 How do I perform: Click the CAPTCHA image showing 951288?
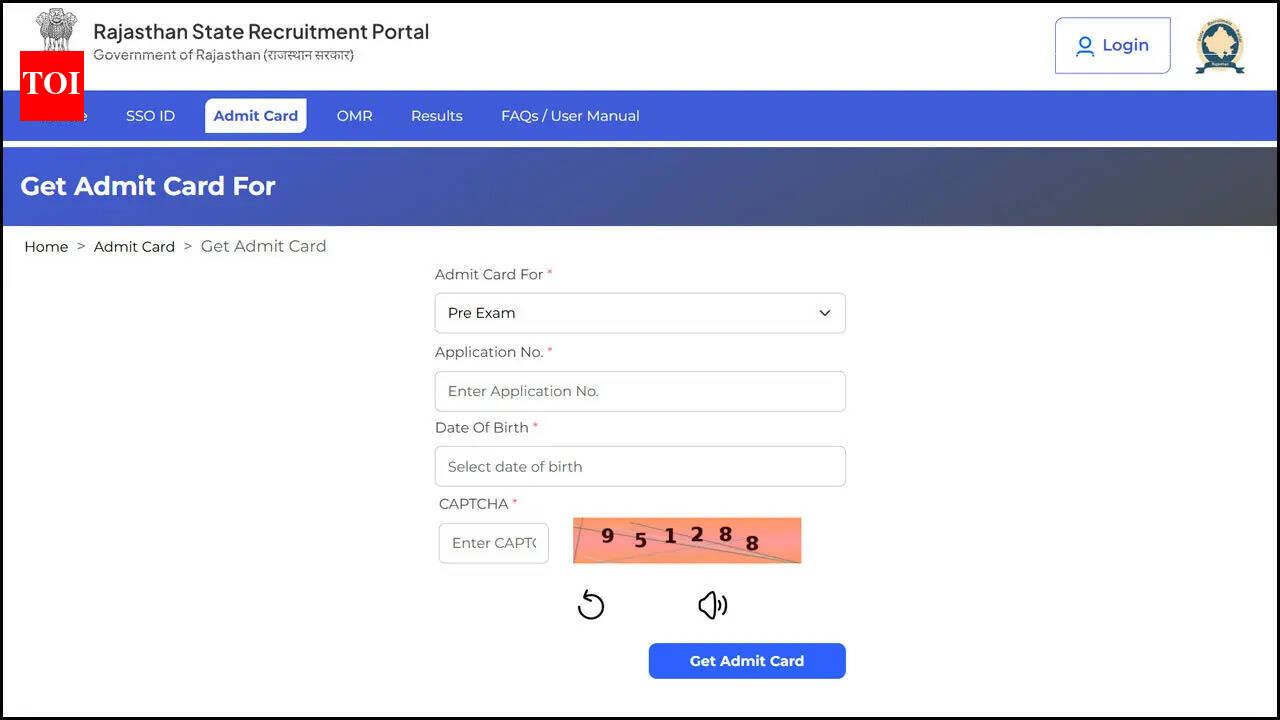click(x=687, y=540)
